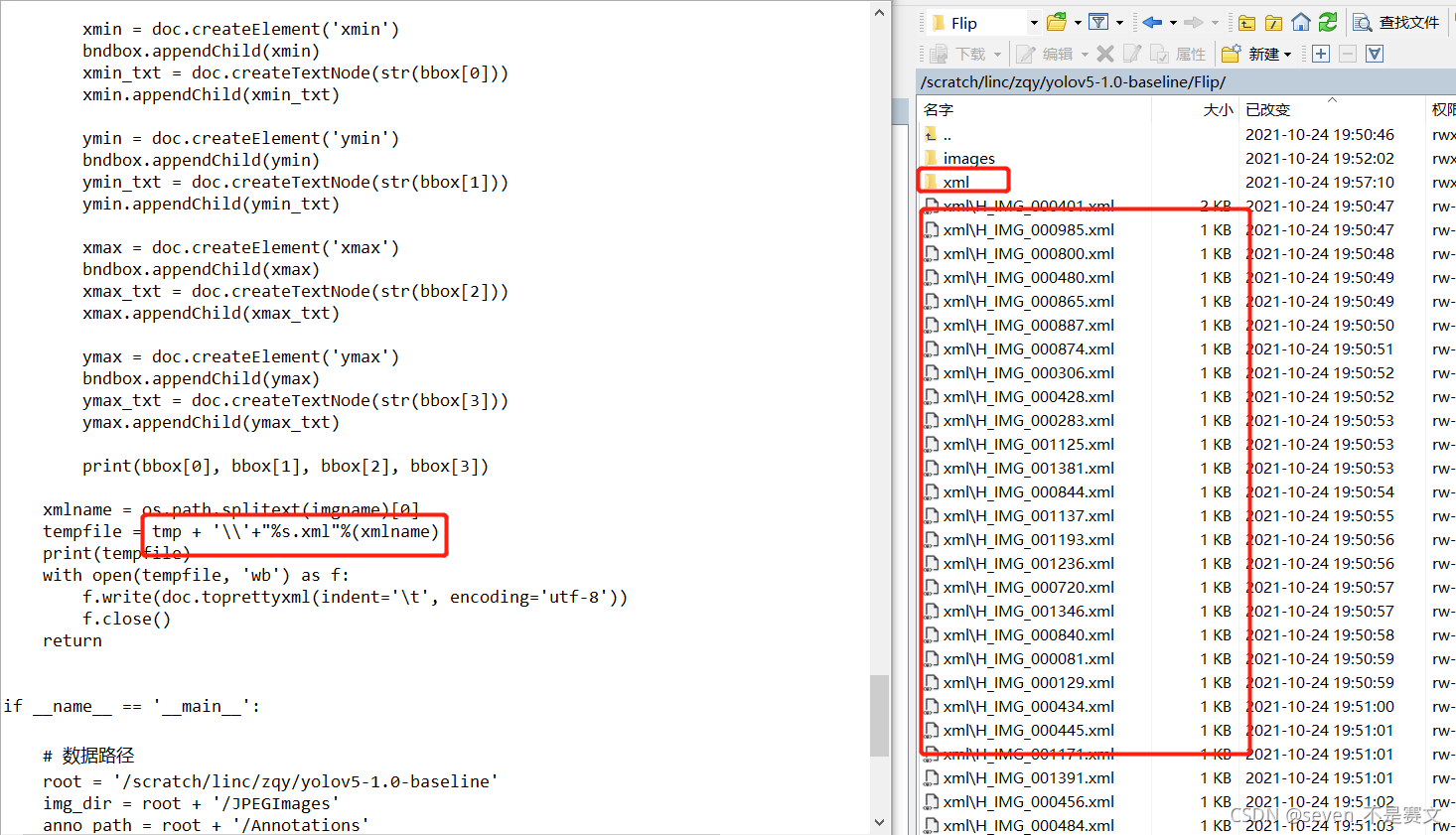The height and width of the screenshot is (835, 1456).
Task: Go to the home directory icon
Action: [1300, 22]
